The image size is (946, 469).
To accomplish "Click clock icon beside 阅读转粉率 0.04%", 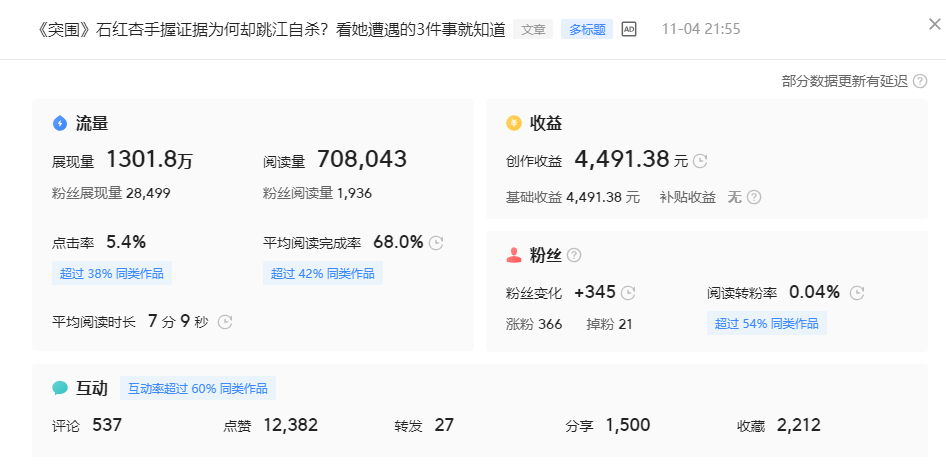I will pos(857,293).
